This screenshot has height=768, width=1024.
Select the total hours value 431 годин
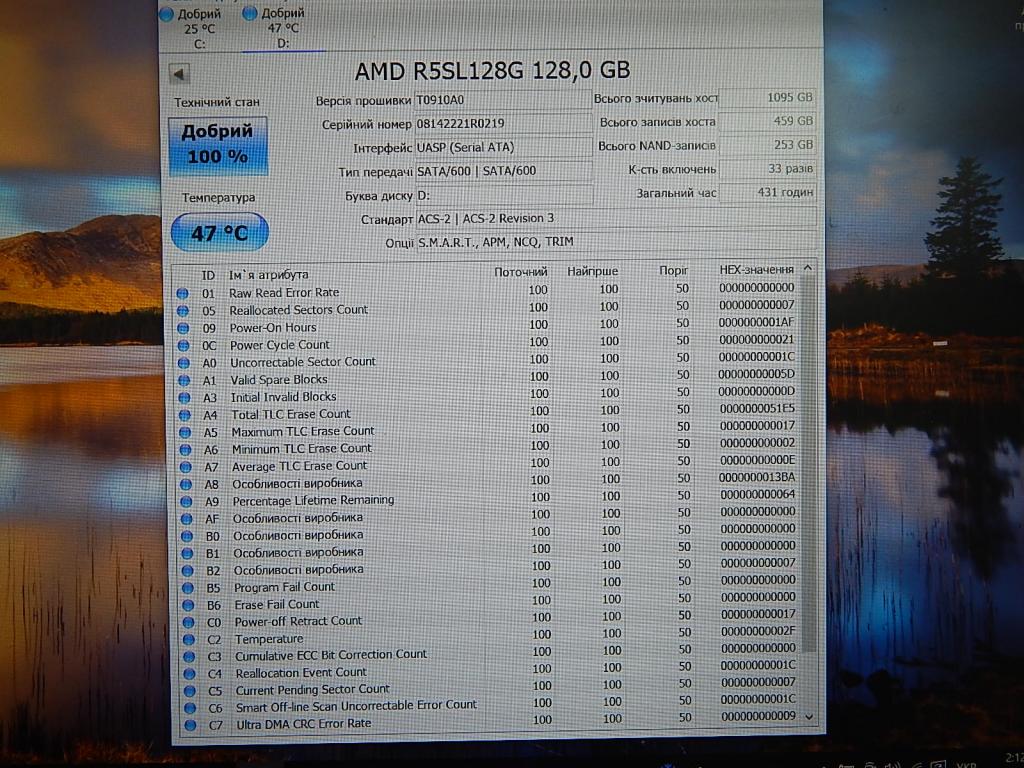(768, 192)
